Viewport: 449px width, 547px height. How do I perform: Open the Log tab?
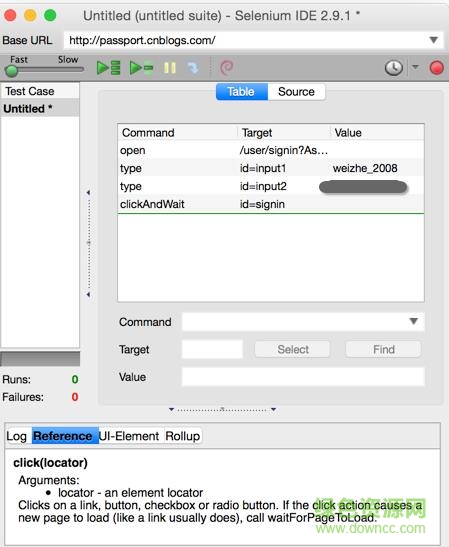coord(16,436)
